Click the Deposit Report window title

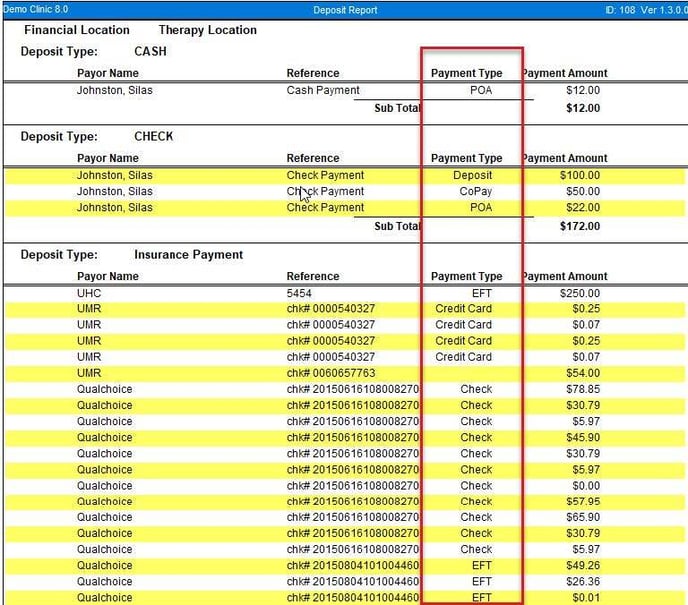click(x=345, y=10)
